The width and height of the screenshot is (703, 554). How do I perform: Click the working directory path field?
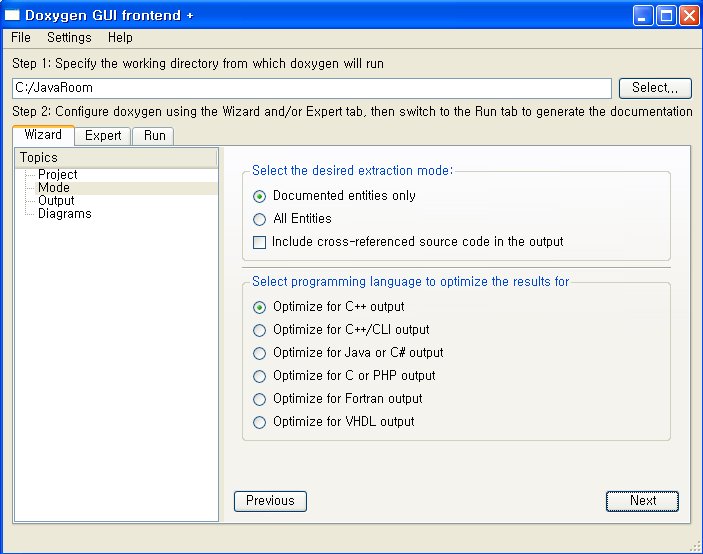point(312,88)
